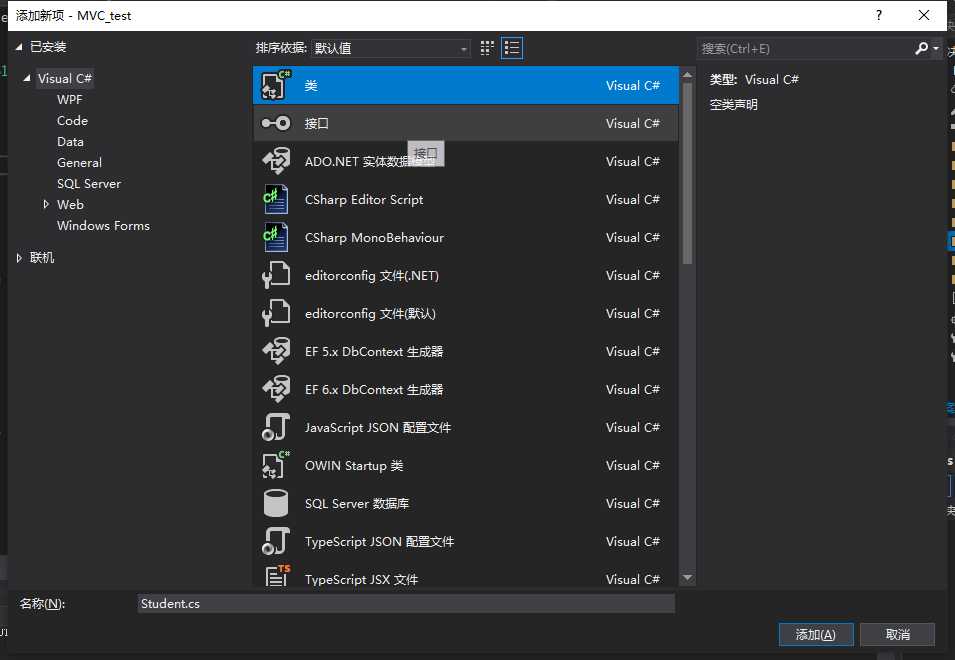Open the help question mark button
The width and height of the screenshot is (955, 660).
[879, 15]
